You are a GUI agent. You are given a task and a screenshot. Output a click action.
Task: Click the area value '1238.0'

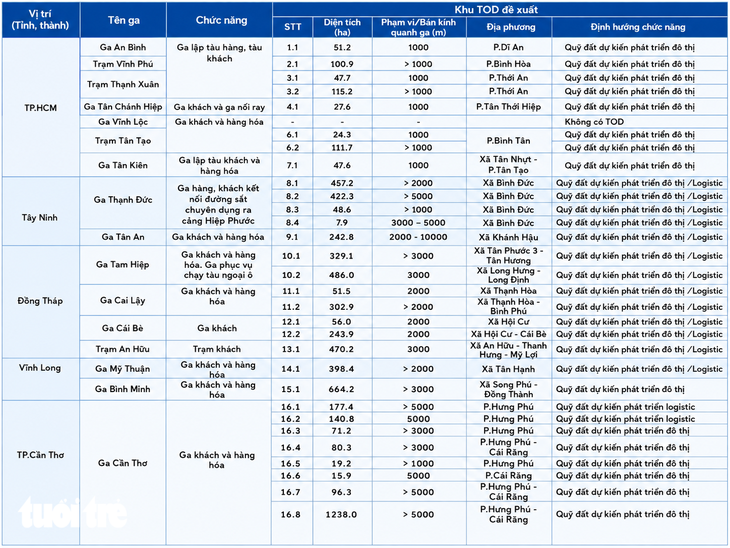click(x=341, y=514)
